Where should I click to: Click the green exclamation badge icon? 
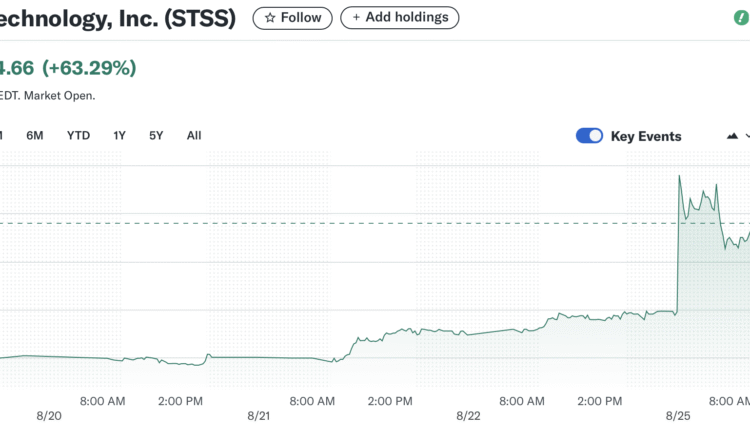740,19
